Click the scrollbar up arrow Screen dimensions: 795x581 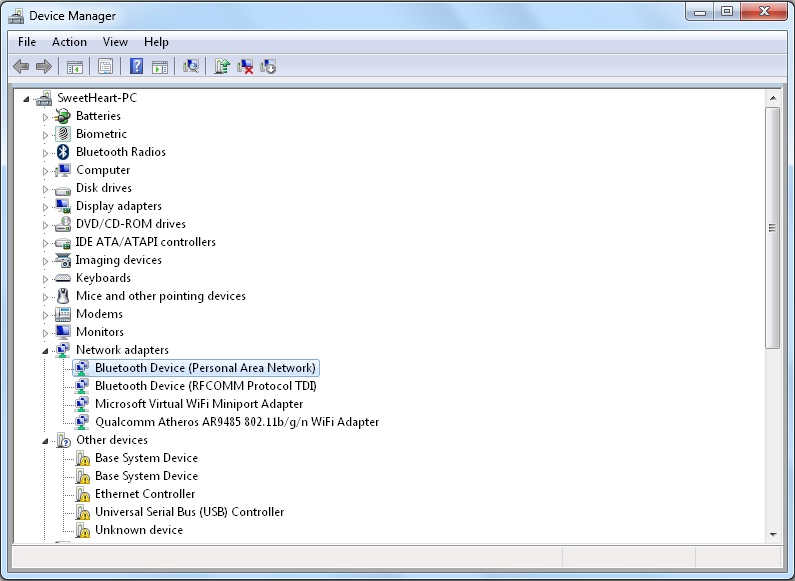tap(773, 98)
